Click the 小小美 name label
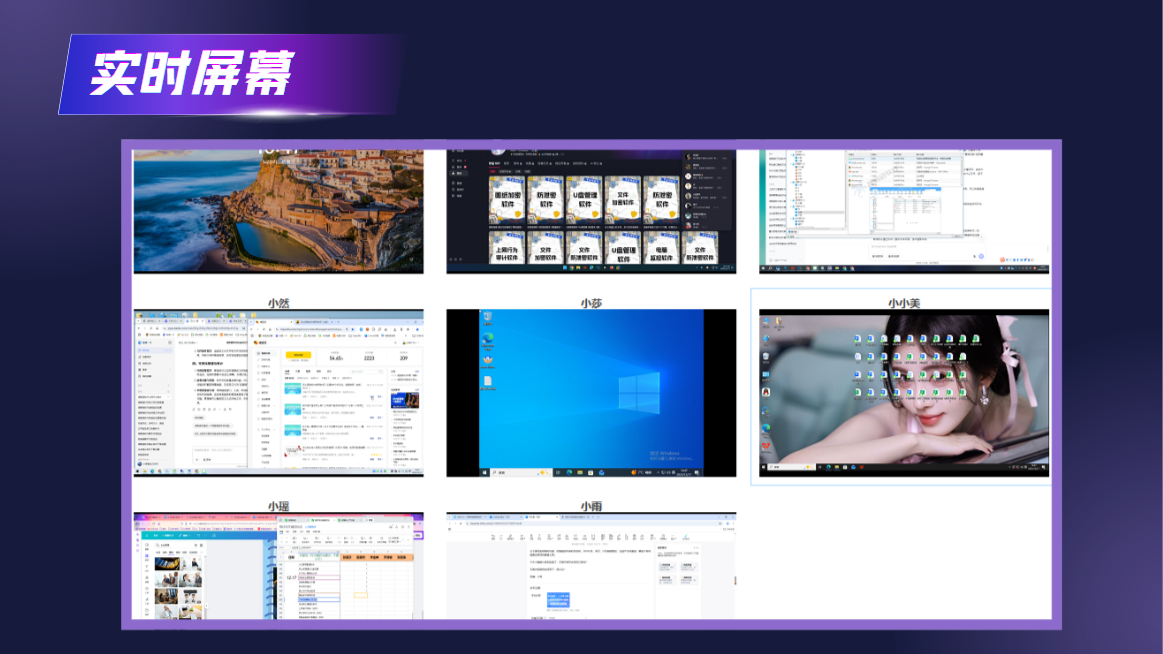Image resolution: width=1163 pixels, height=654 pixels. coord(904,303)
